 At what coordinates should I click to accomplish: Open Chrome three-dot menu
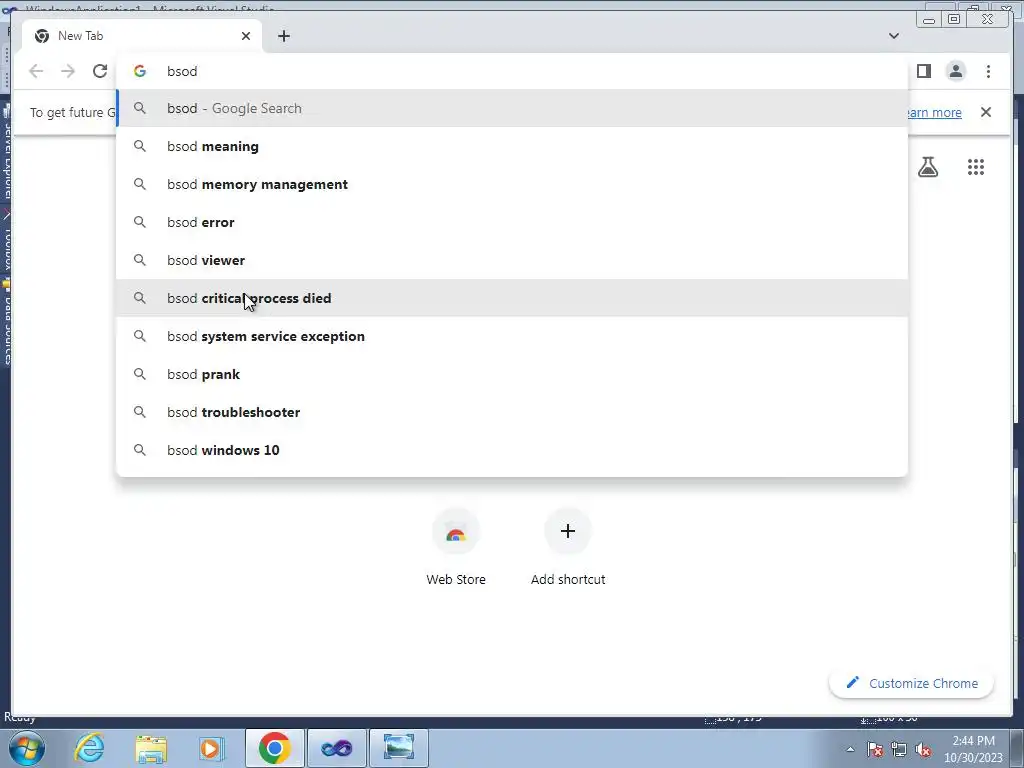pos(988,71)
